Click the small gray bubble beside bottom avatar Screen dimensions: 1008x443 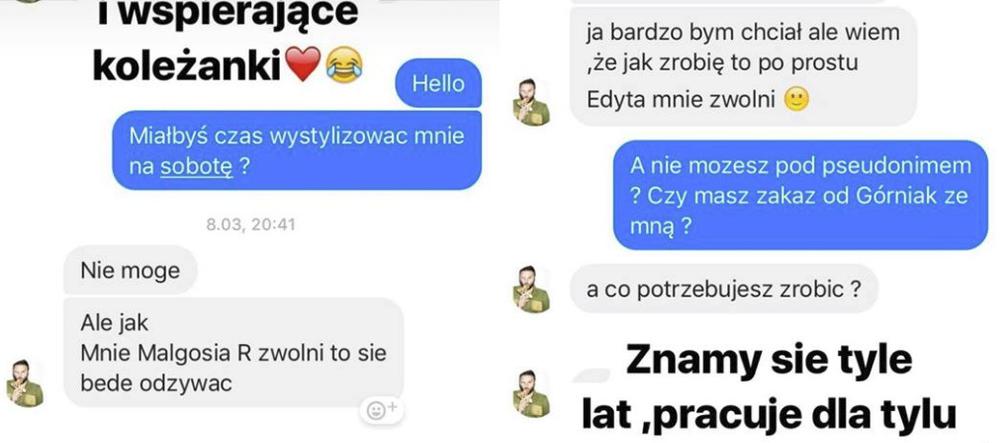click(591, 375)
